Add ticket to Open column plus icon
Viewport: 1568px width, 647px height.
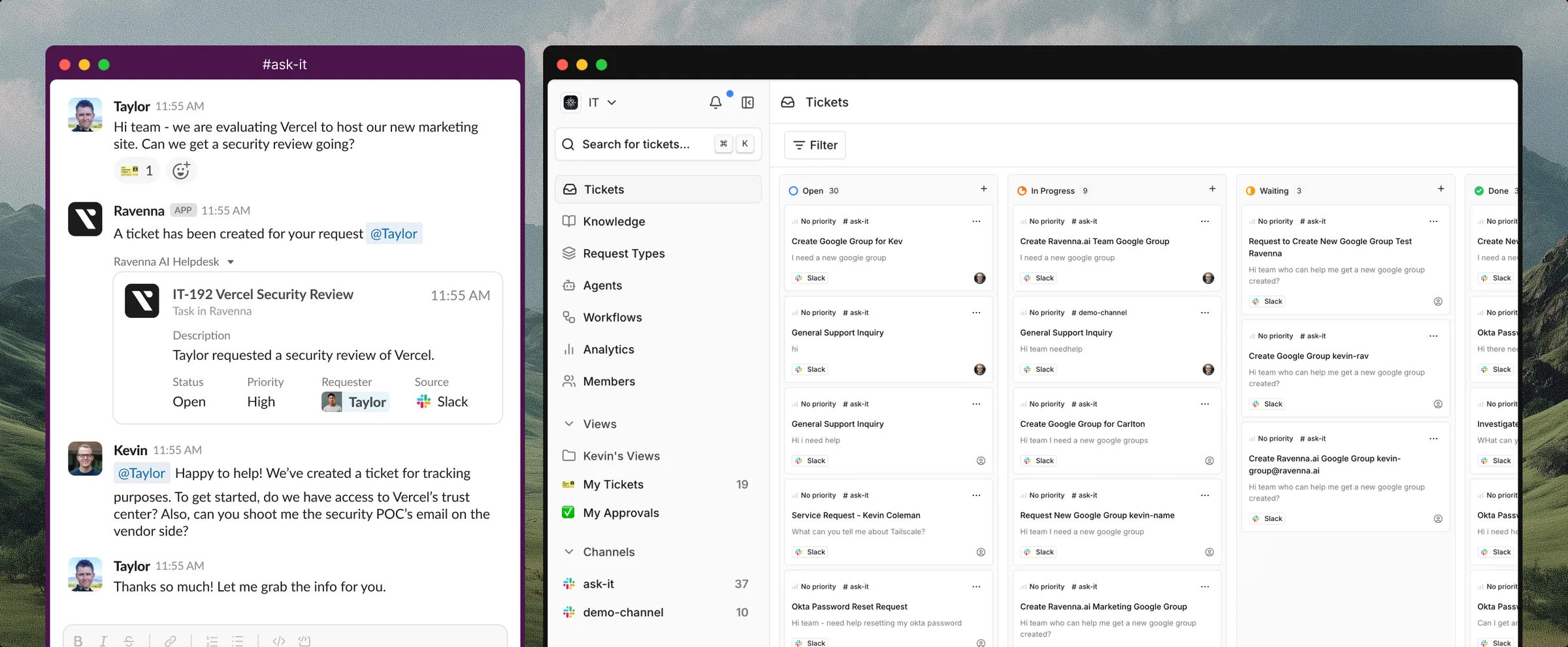(x=984, y=189)
